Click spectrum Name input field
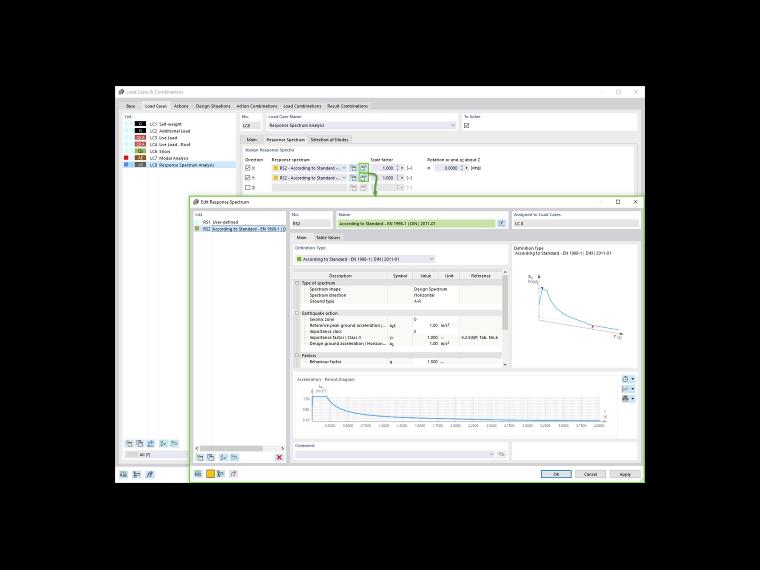Screen dimensions: 760x570 coord(417,223)
